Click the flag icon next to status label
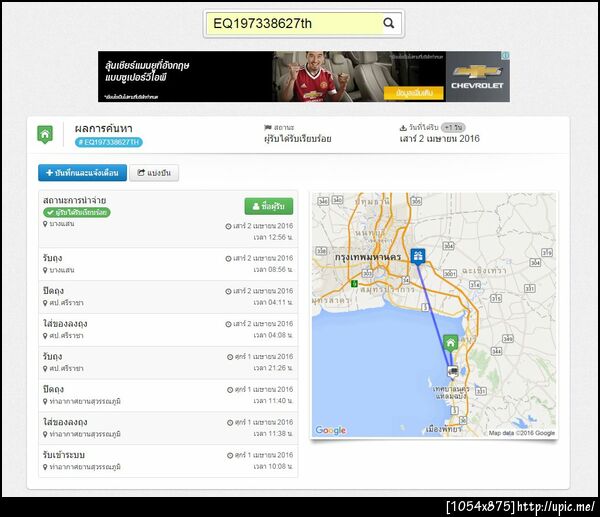 click(x=267, y=127)
